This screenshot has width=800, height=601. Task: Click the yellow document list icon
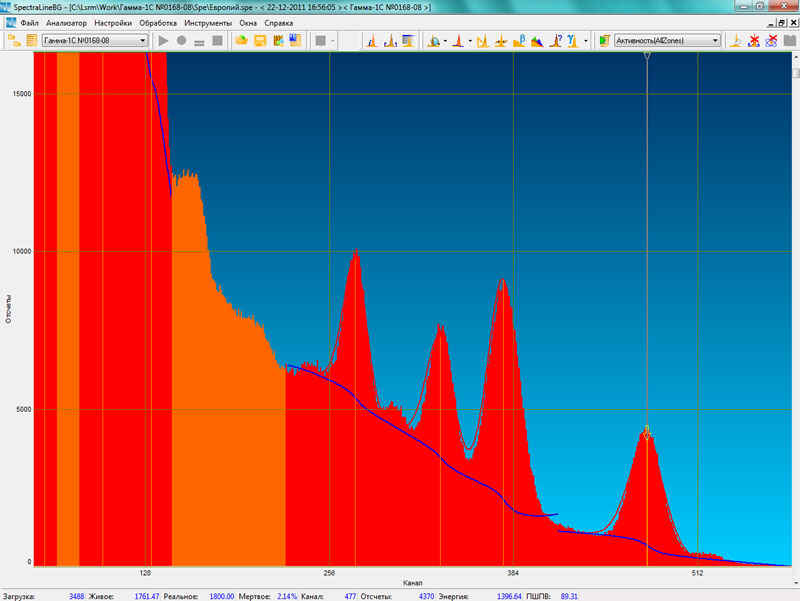[x=31, y=41]
